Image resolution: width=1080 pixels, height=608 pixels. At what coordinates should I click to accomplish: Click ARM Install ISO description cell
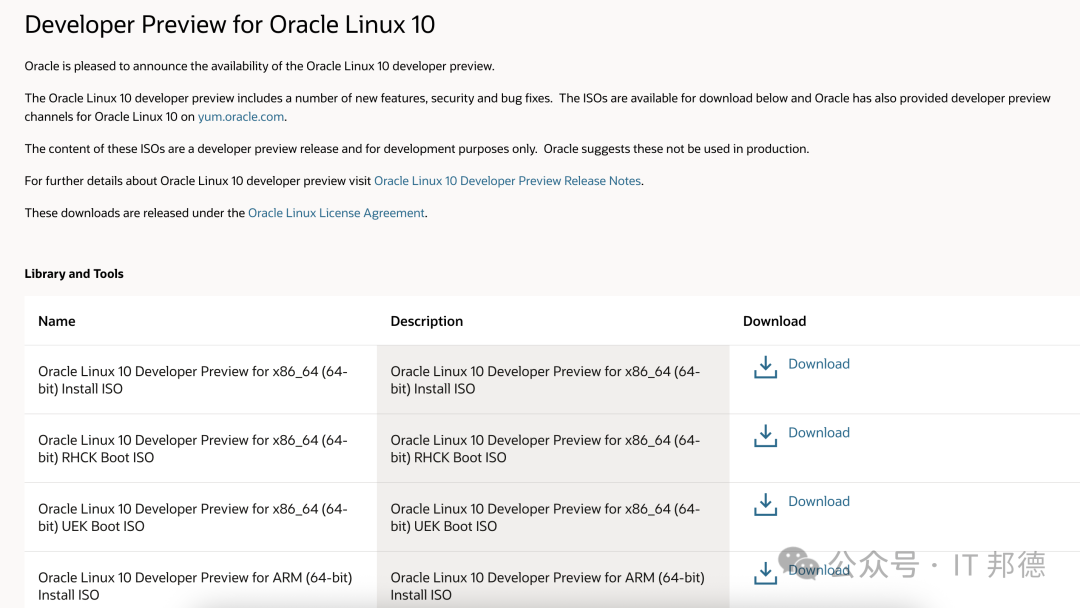(553, 580)
